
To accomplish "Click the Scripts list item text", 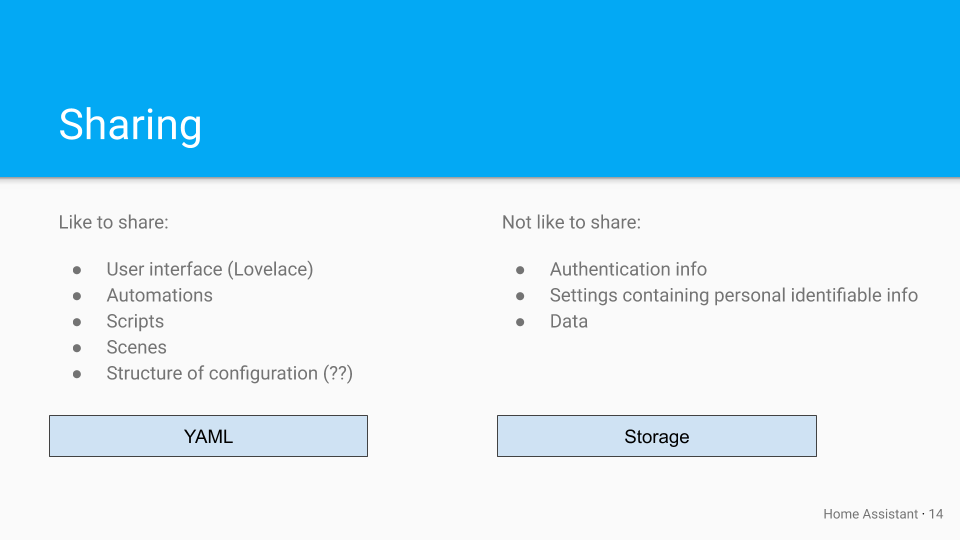I will (x=135, y=321).
